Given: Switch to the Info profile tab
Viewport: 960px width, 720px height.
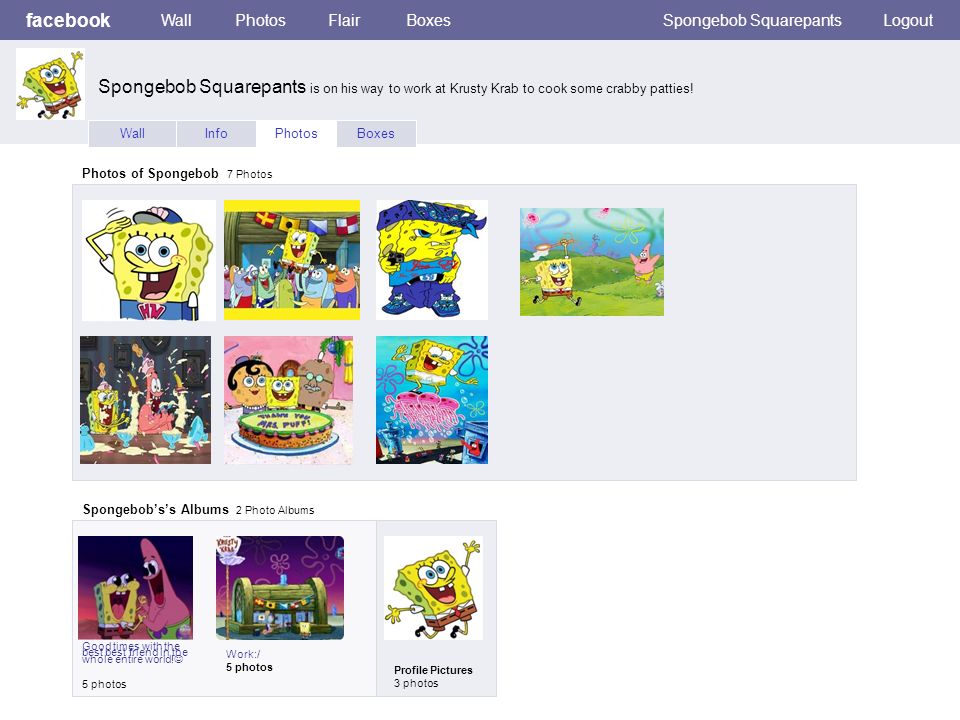Looking at the screenshot, I should [x=216, y=133].
